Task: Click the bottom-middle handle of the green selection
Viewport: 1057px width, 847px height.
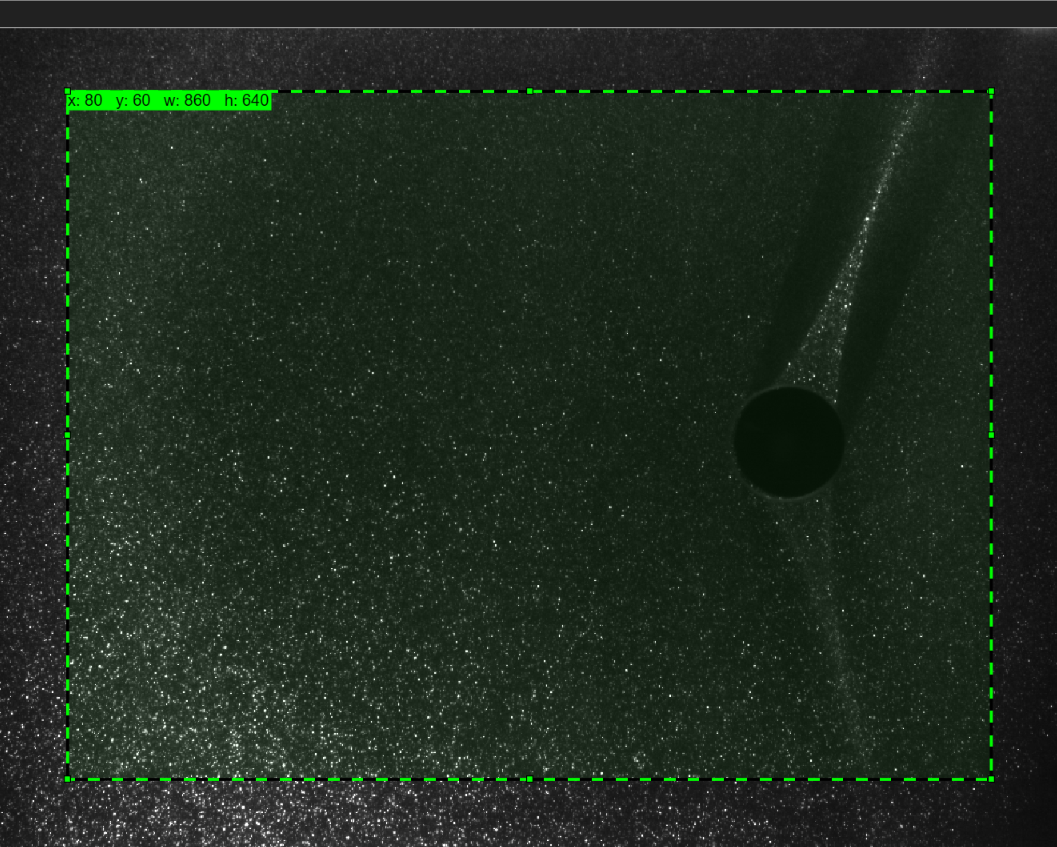Action: coord(529,779)
